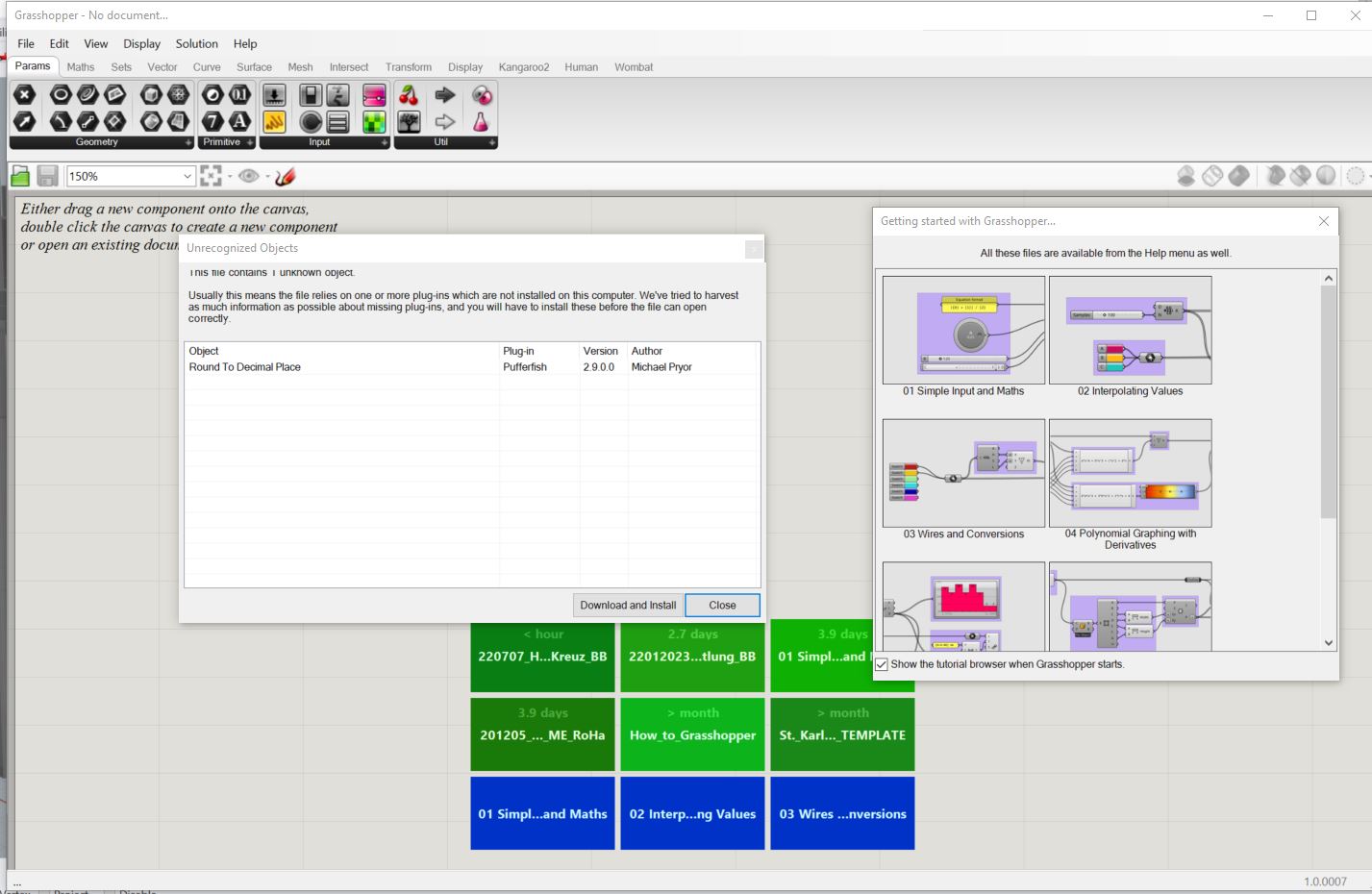Screen dimensions: 1372x894
Task: Open the 150% zoom level dropdown
Action: coord(187,176)
